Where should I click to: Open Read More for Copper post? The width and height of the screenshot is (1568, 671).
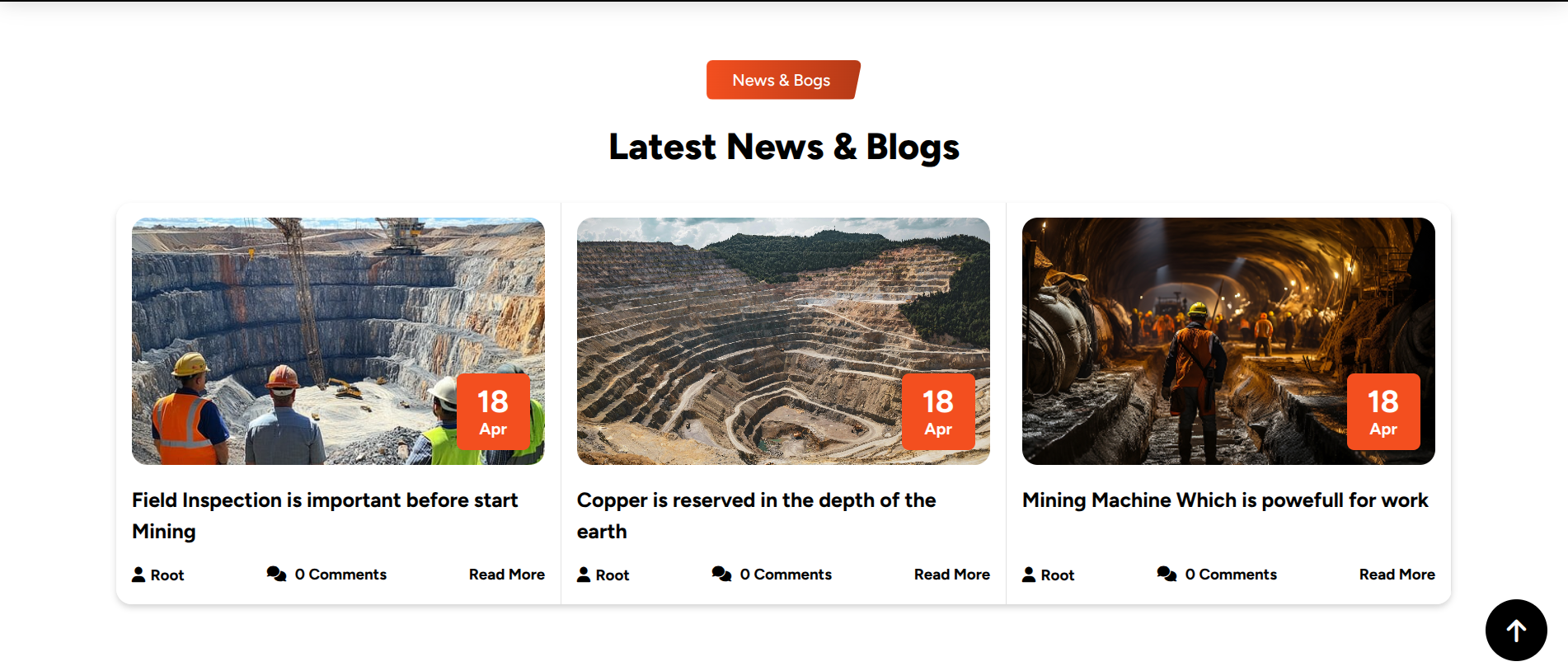pos(952,575)
